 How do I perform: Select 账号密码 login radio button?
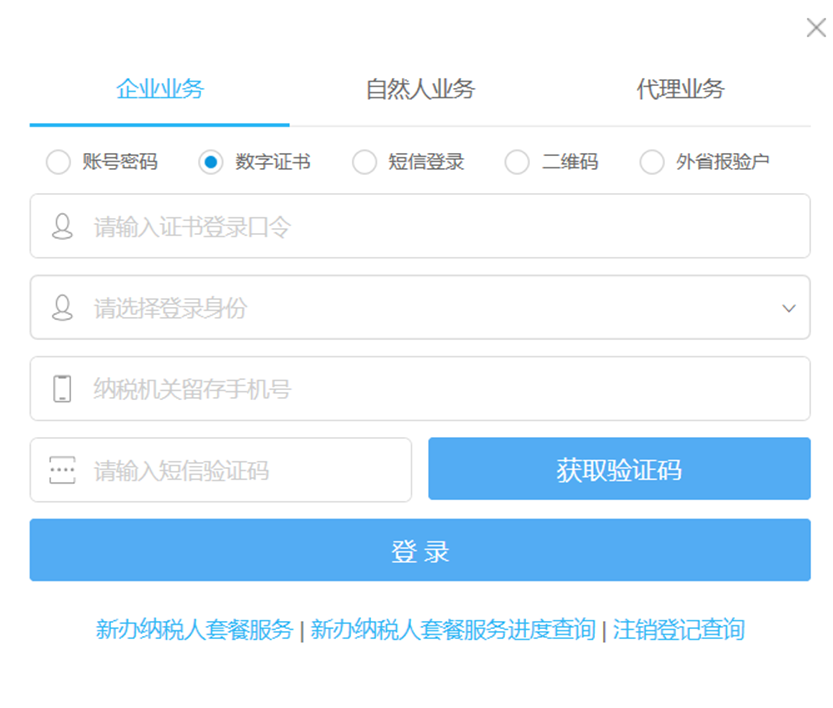coord(58,161)
